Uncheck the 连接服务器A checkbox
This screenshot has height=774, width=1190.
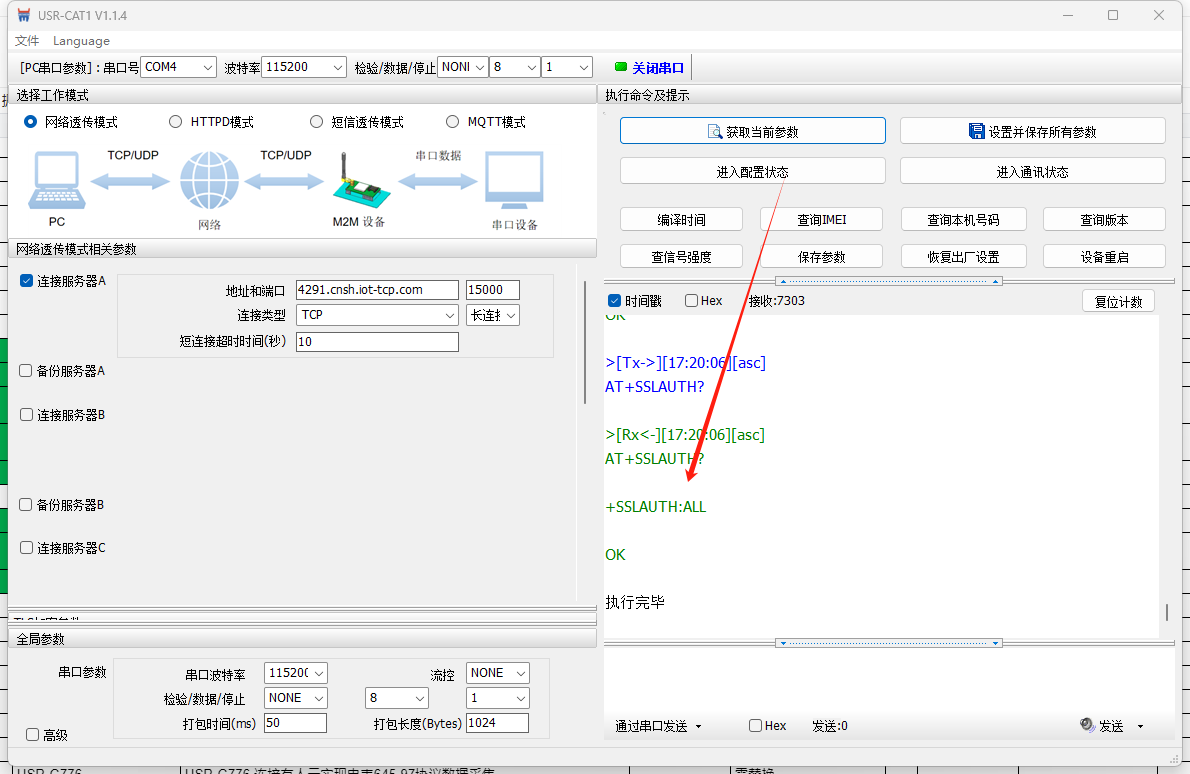(27, 281)
